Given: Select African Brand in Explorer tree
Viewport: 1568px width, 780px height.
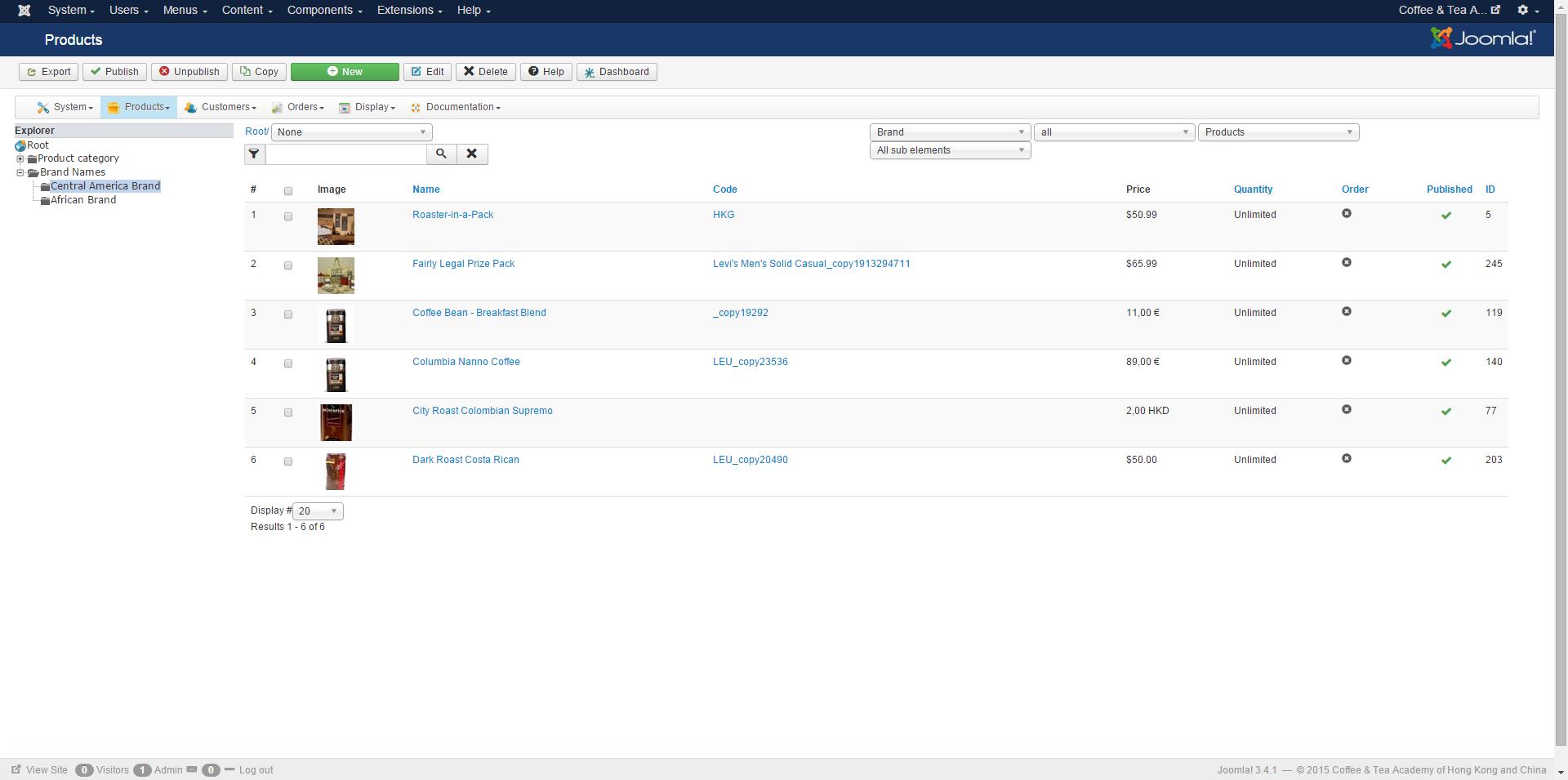Looking at the screenshot, I should [83, 200].
